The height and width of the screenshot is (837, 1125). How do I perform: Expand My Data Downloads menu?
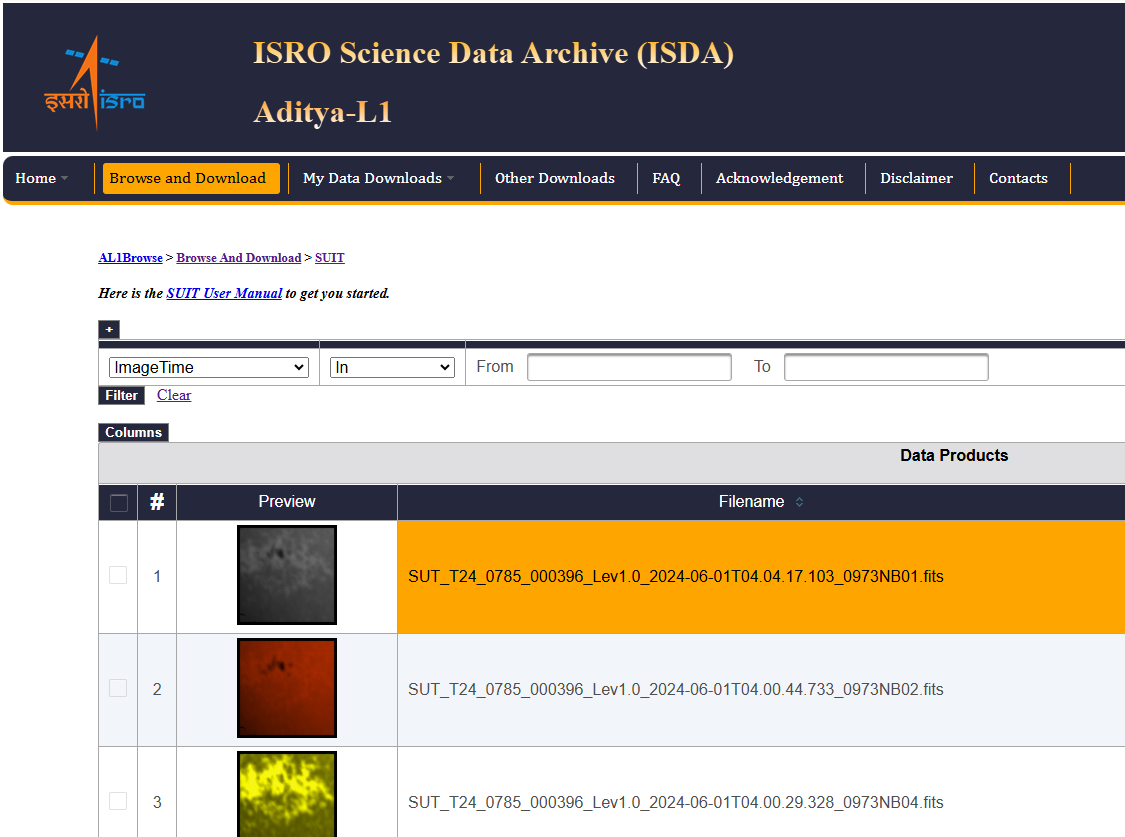(379, 178)
